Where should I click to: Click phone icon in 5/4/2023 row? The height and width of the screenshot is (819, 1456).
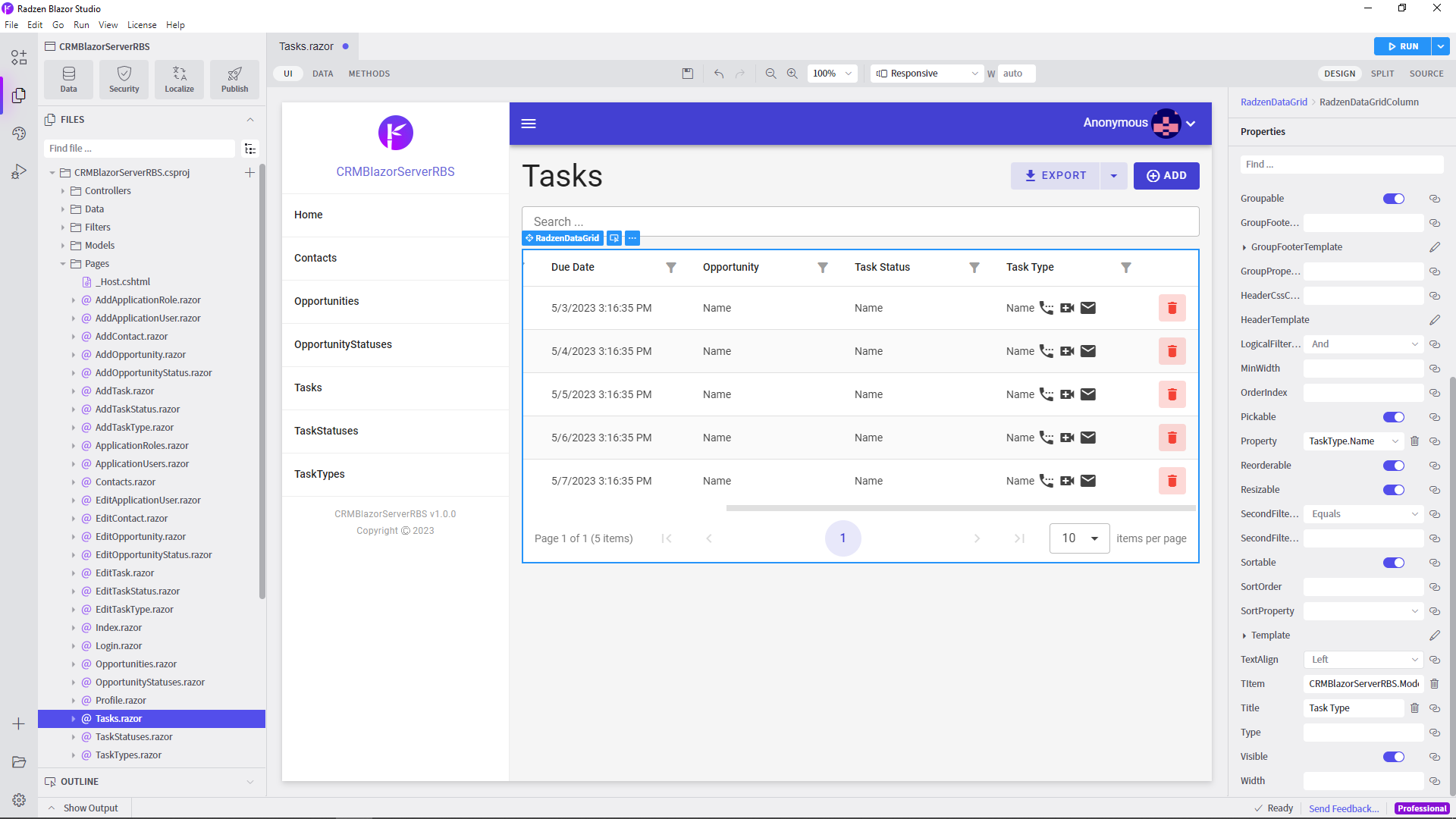point(1046,351)
